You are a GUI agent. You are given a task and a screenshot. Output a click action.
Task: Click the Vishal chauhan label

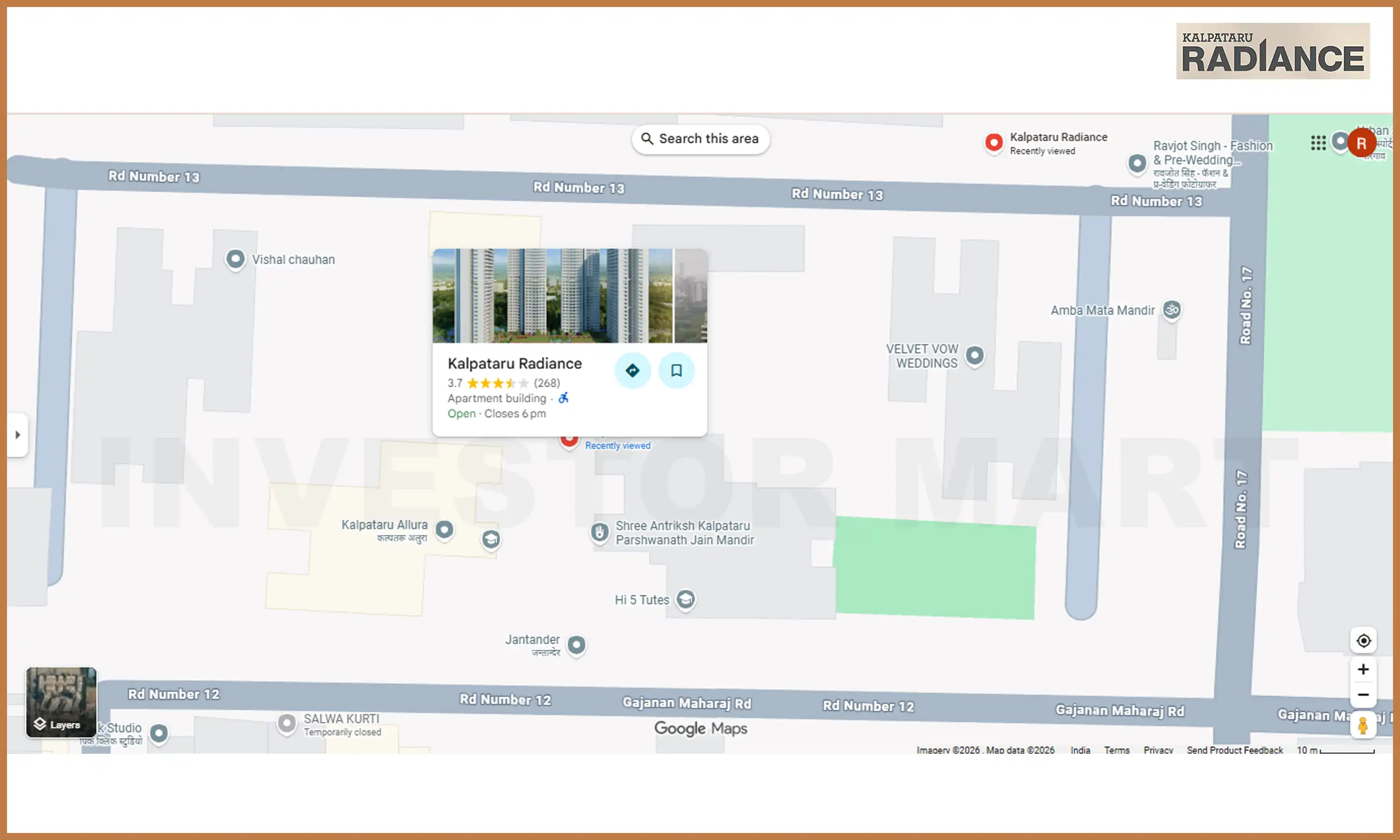(x=293, y=260)
